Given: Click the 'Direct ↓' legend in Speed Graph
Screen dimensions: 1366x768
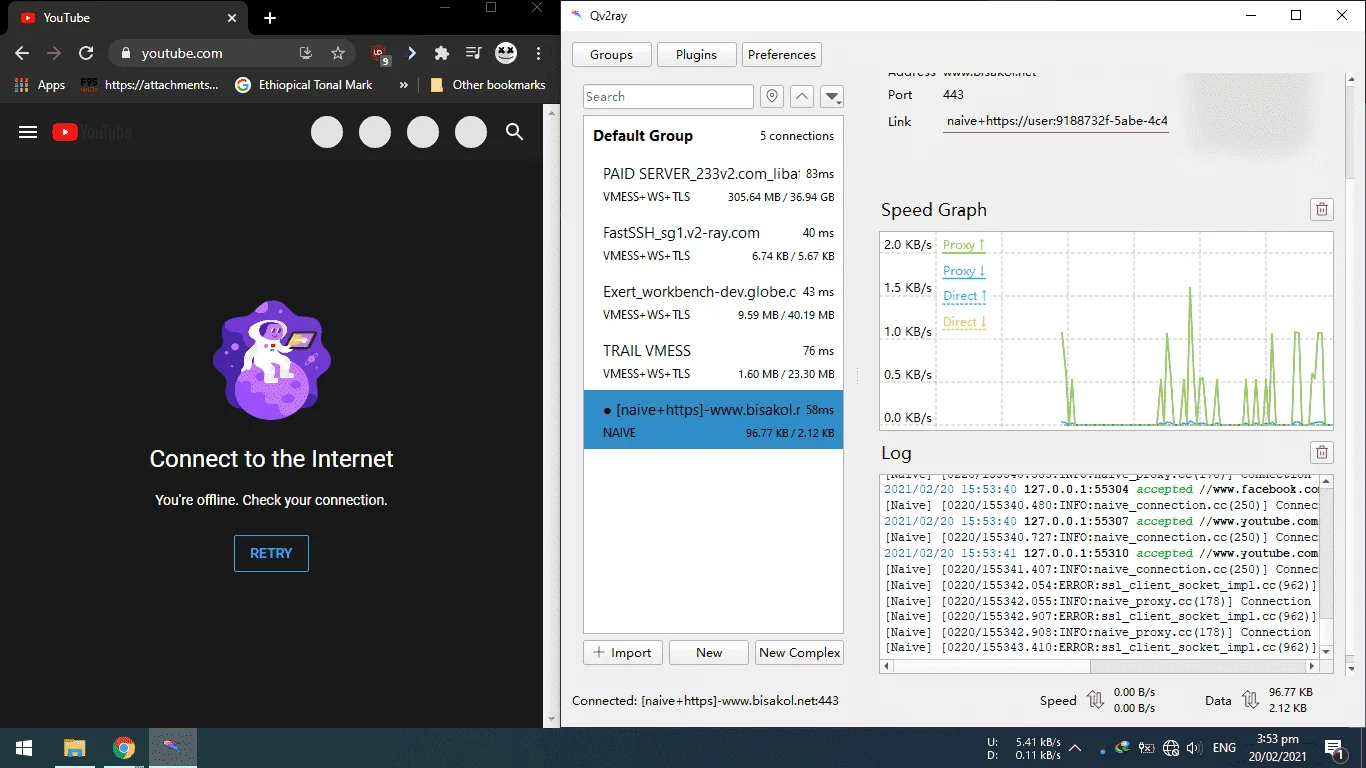Looking at the screenshot, I should [964, 322].
